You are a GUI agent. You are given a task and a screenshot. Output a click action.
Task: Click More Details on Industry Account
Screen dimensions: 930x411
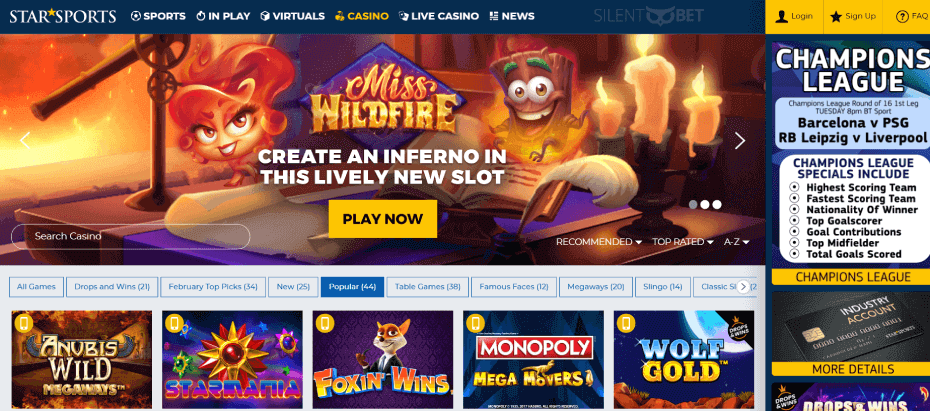[x=852, y=369]
